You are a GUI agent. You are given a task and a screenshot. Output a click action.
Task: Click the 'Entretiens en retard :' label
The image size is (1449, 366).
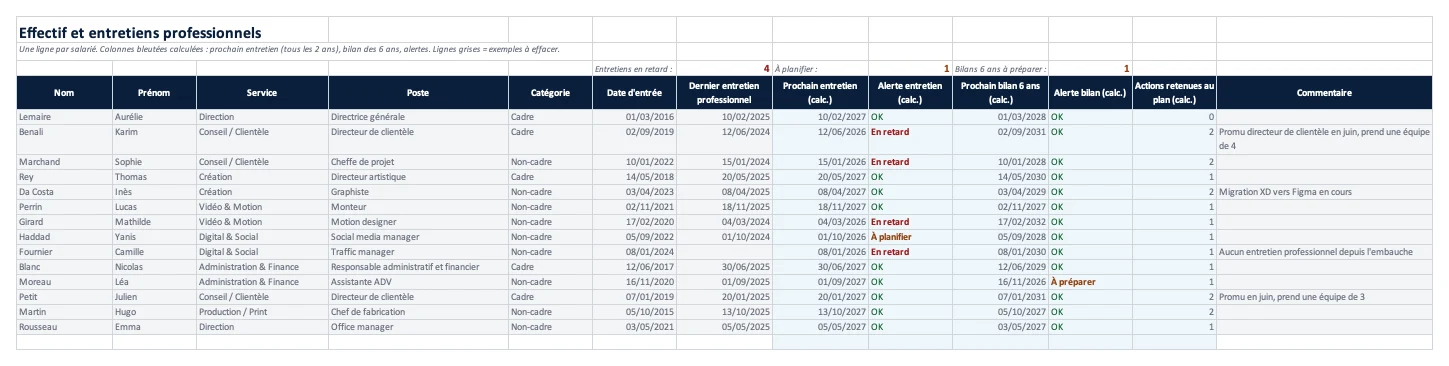[634, 69]
